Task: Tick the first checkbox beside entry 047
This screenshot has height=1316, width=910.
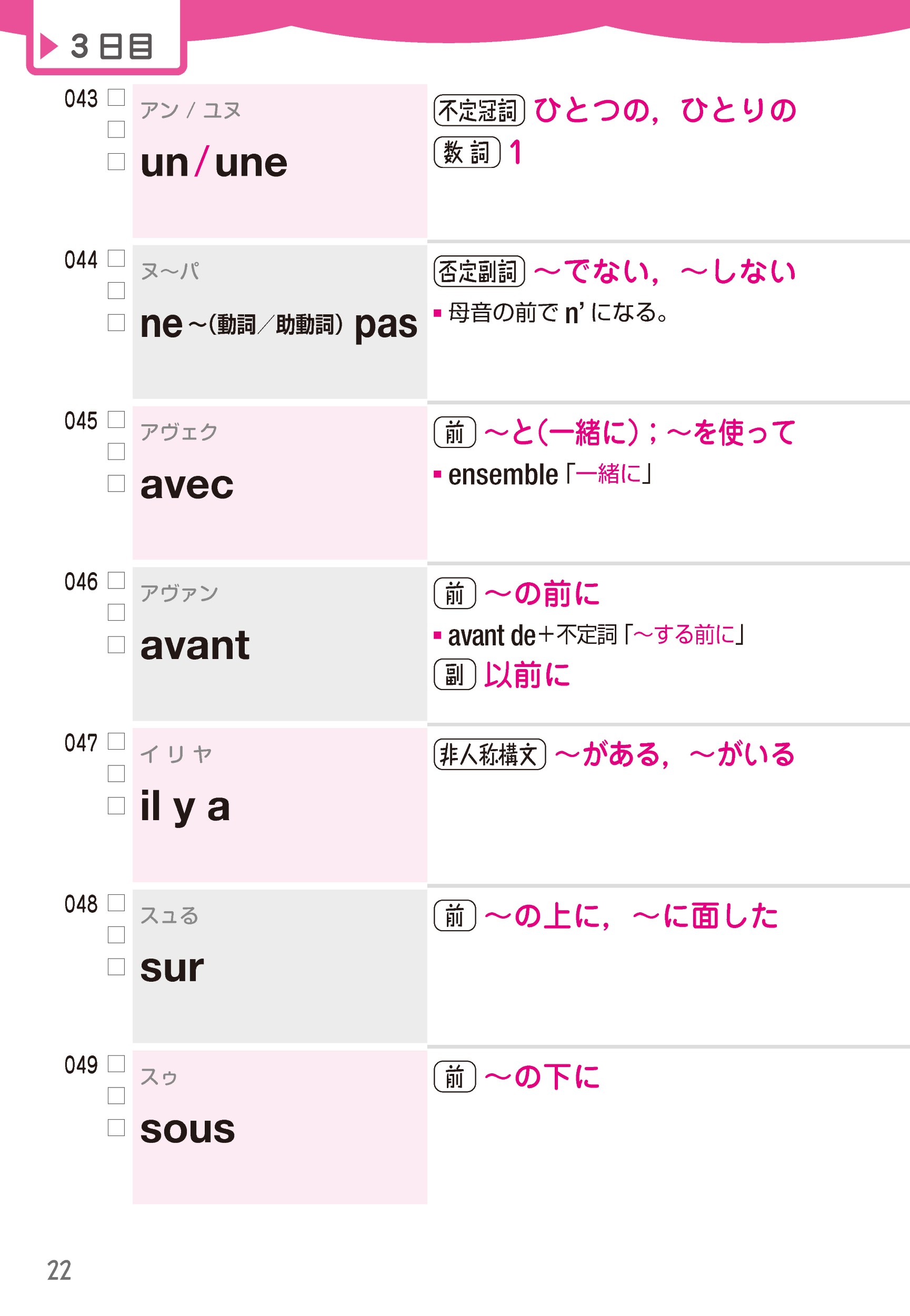Action: (116, 741)
